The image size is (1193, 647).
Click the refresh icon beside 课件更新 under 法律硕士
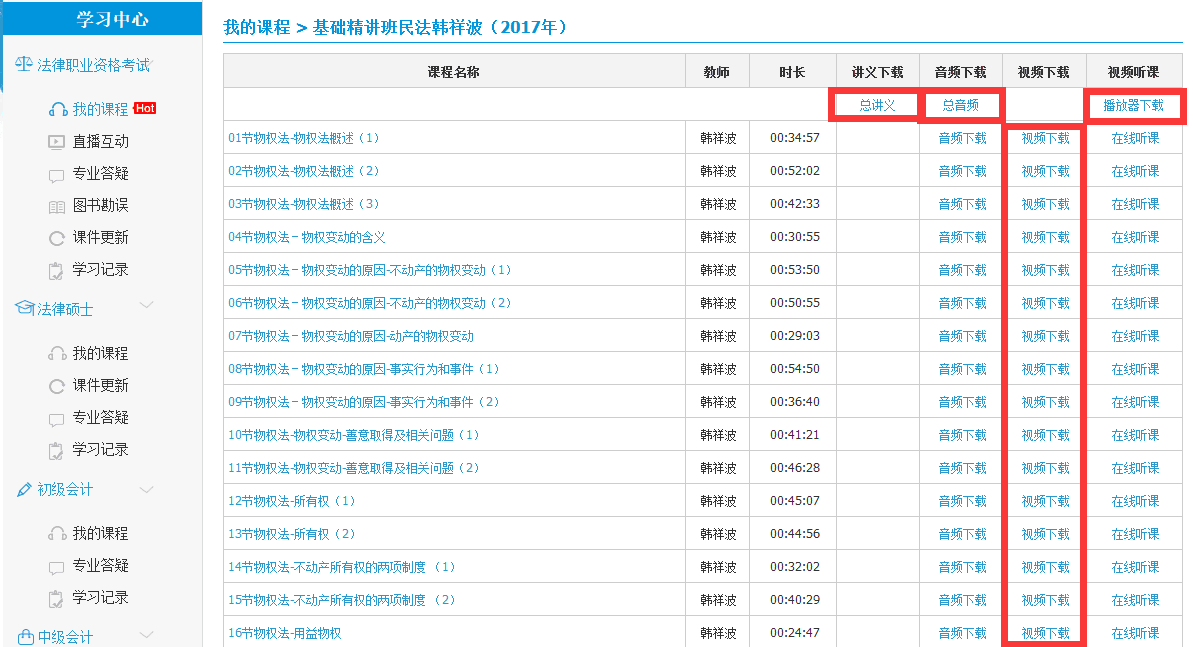(x=57, y=386)
